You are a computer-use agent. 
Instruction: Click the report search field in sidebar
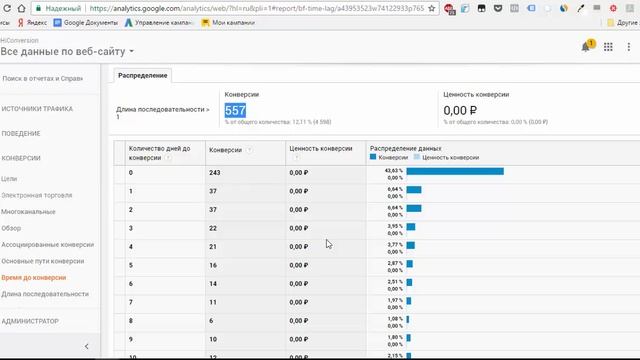pyautogui.click(x=42, y=78)
